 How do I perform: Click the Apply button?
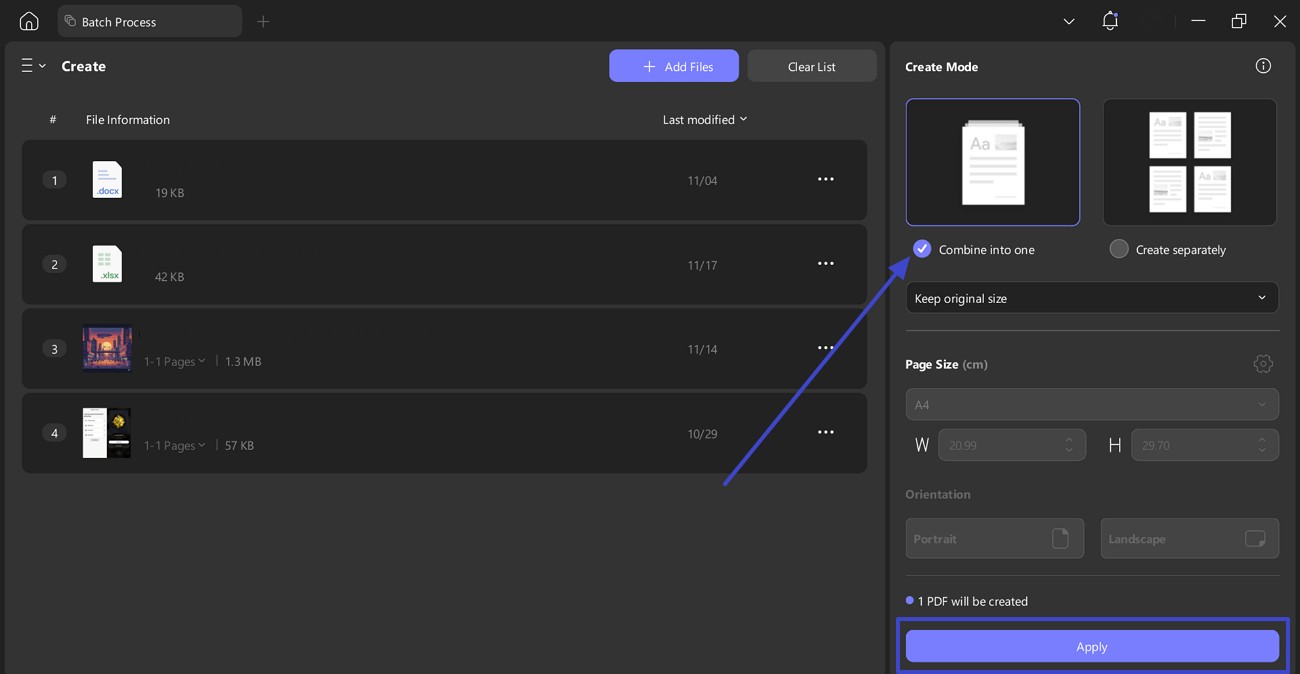click(x=1092, y=646)
